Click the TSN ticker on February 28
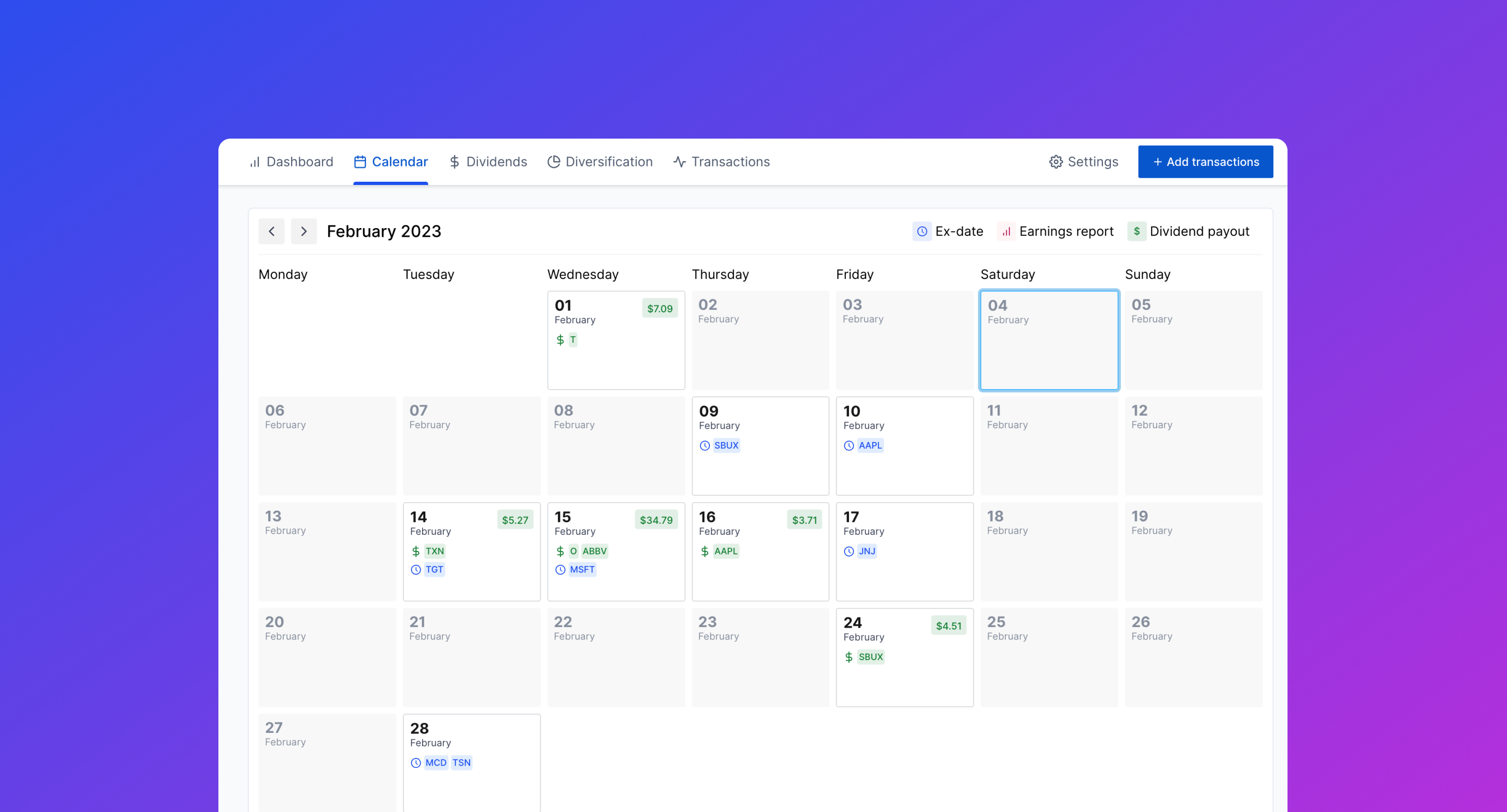1507x812 pixels. 461,763
